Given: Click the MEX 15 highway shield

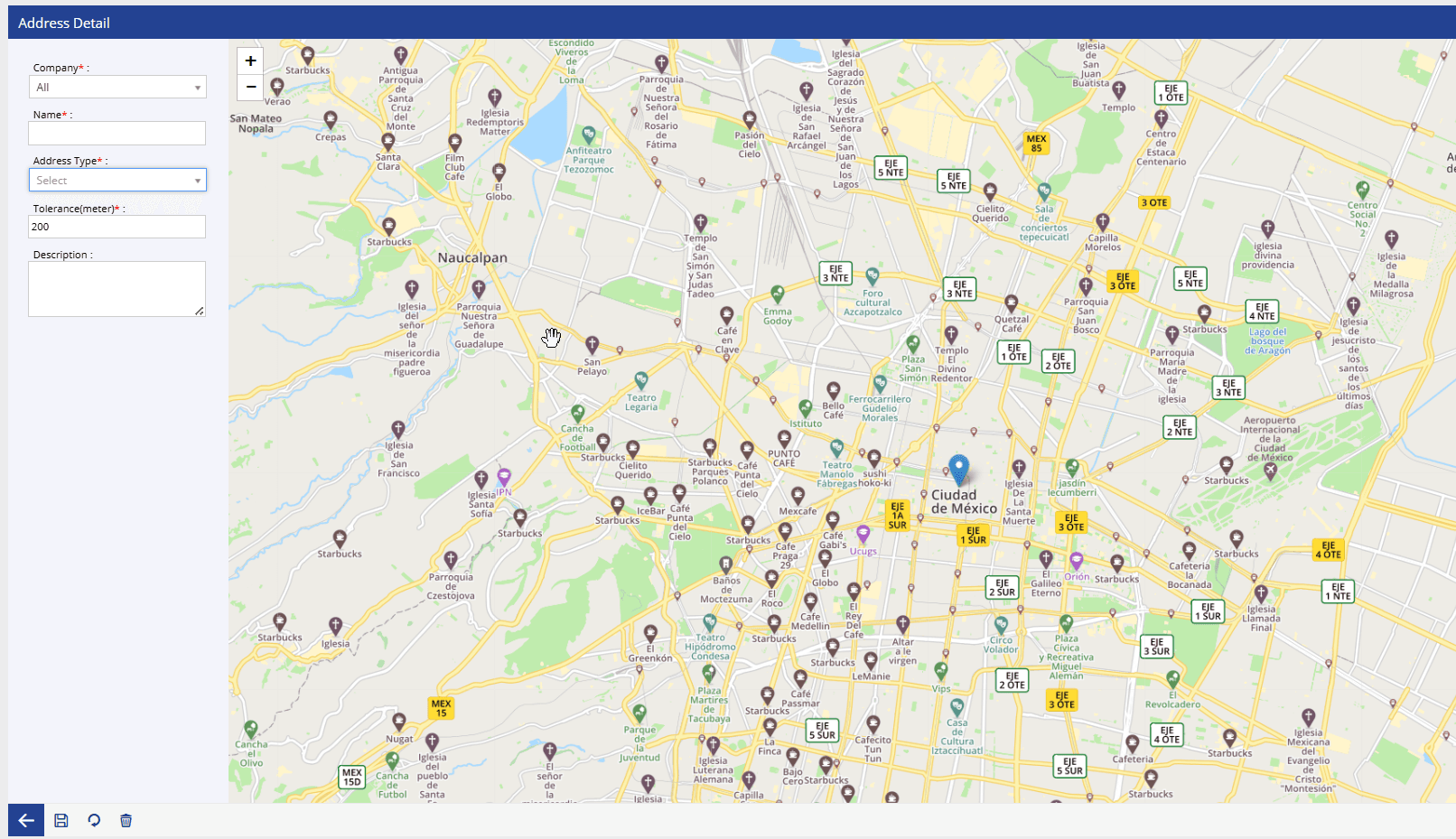Looking at the screenshot, I should click(x=441, y=708).
